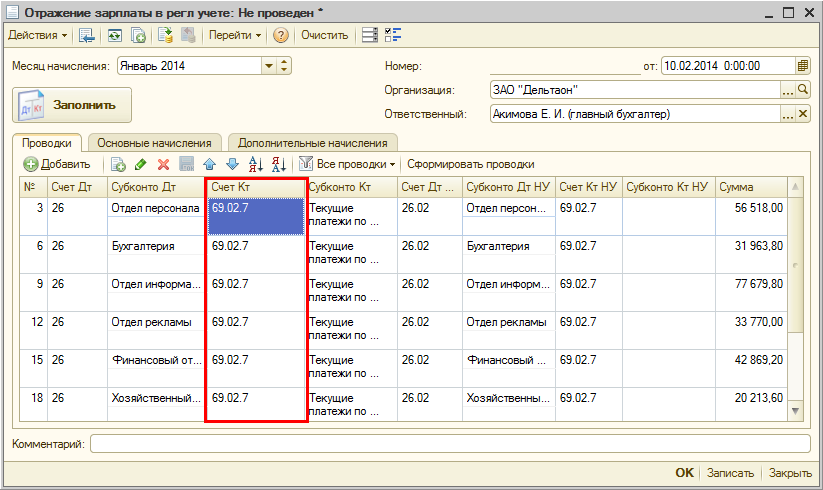Clear the Ответственный field with the X button

tap(802, 114)
